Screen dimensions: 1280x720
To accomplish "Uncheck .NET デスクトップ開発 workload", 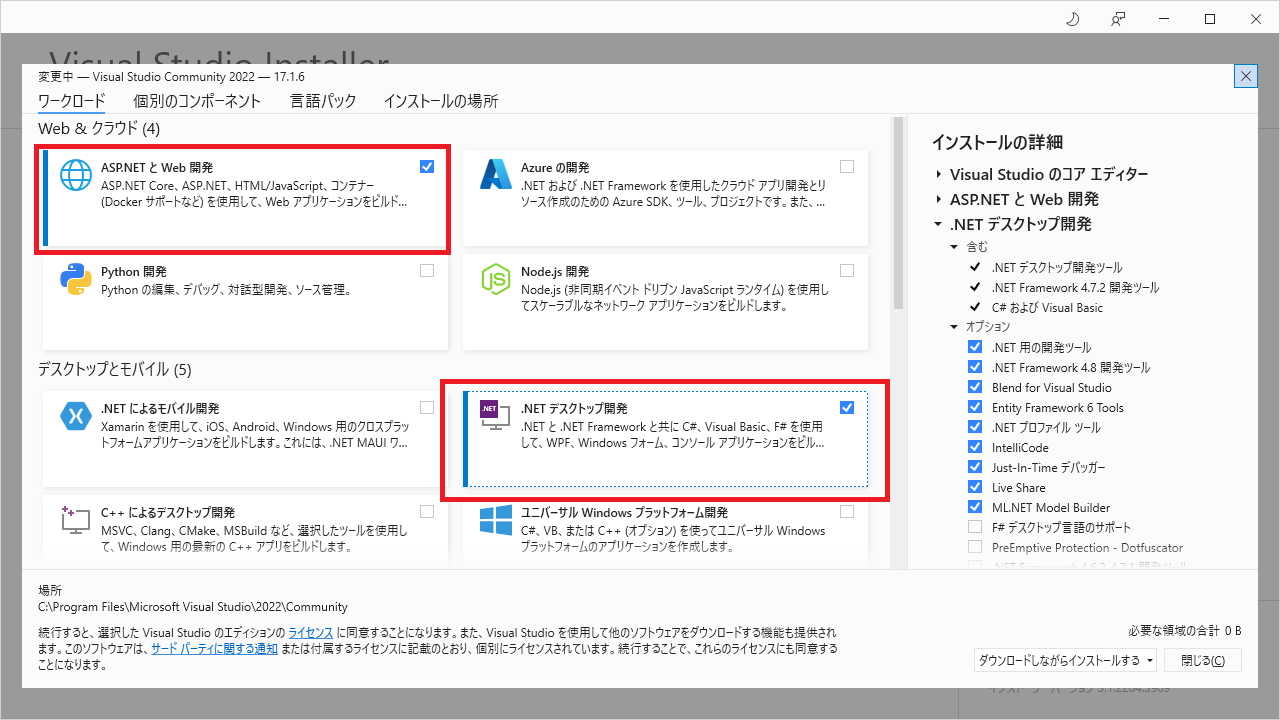I will (x=847, y=407).
